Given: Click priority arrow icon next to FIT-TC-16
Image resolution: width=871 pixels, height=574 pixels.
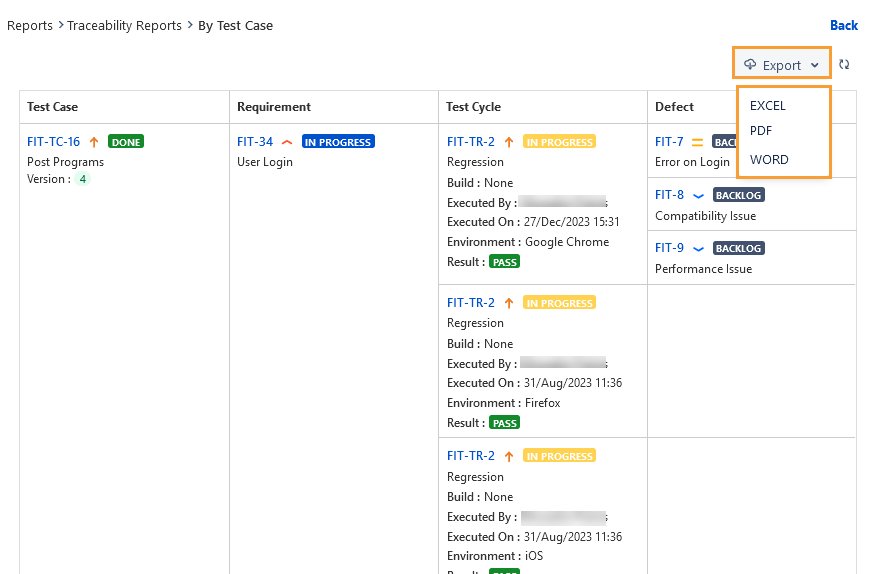Looking at the screenshot, I should (94, 142).
